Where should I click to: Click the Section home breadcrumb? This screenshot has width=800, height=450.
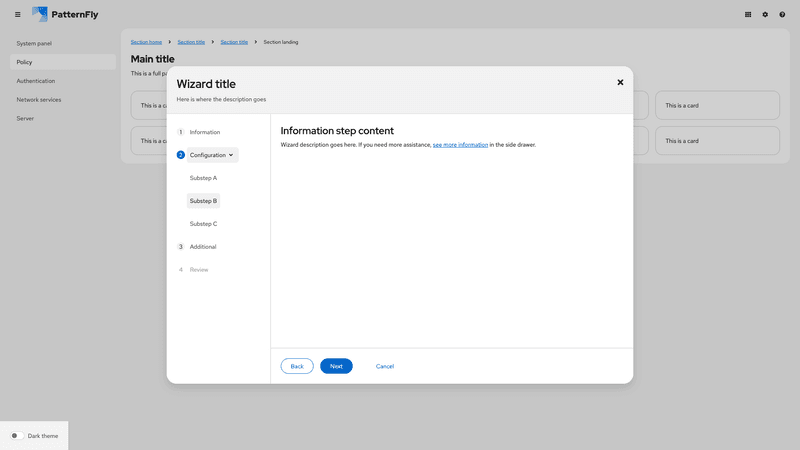pos(146,42)
